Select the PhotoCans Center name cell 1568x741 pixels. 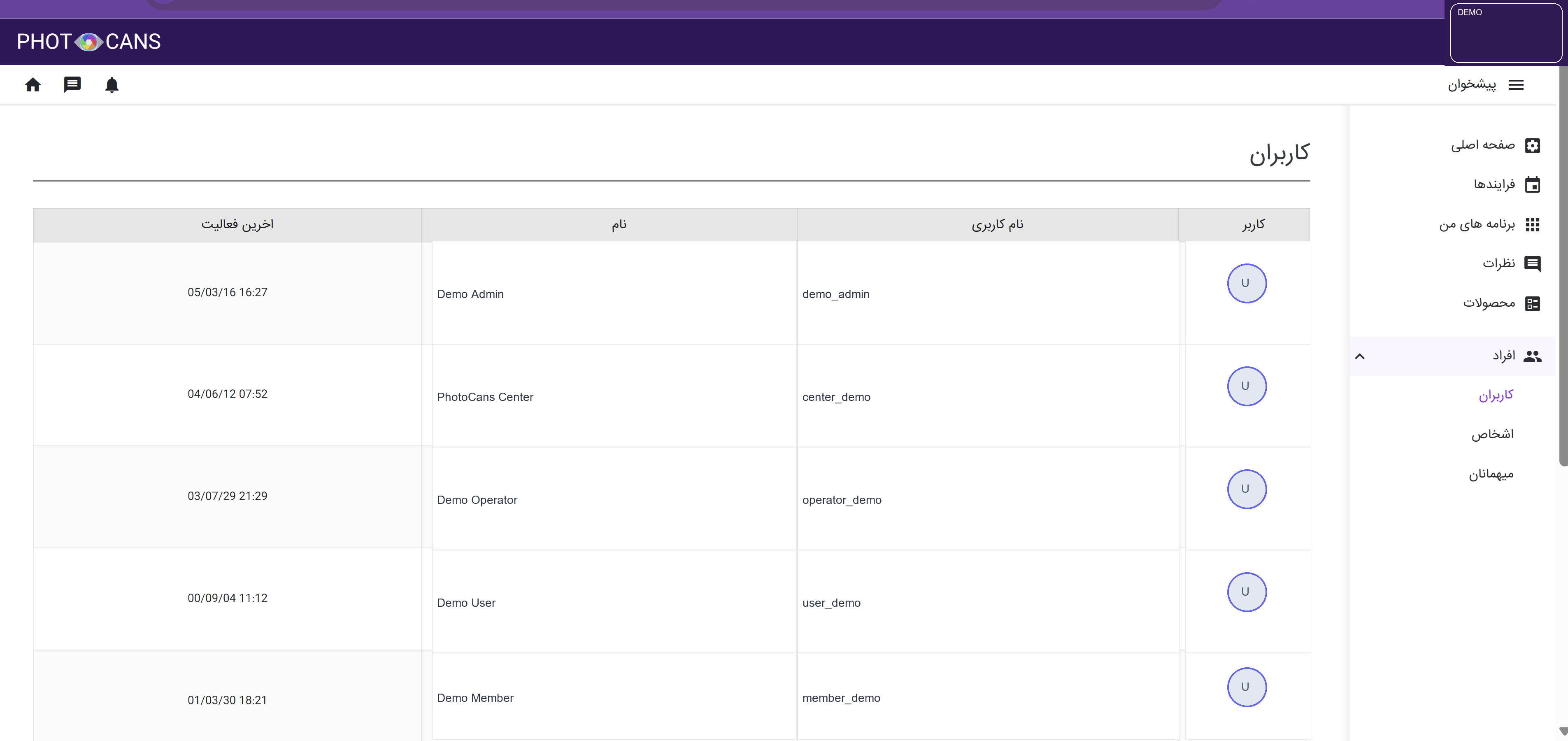pyautogui.click(x=614, y=396)
